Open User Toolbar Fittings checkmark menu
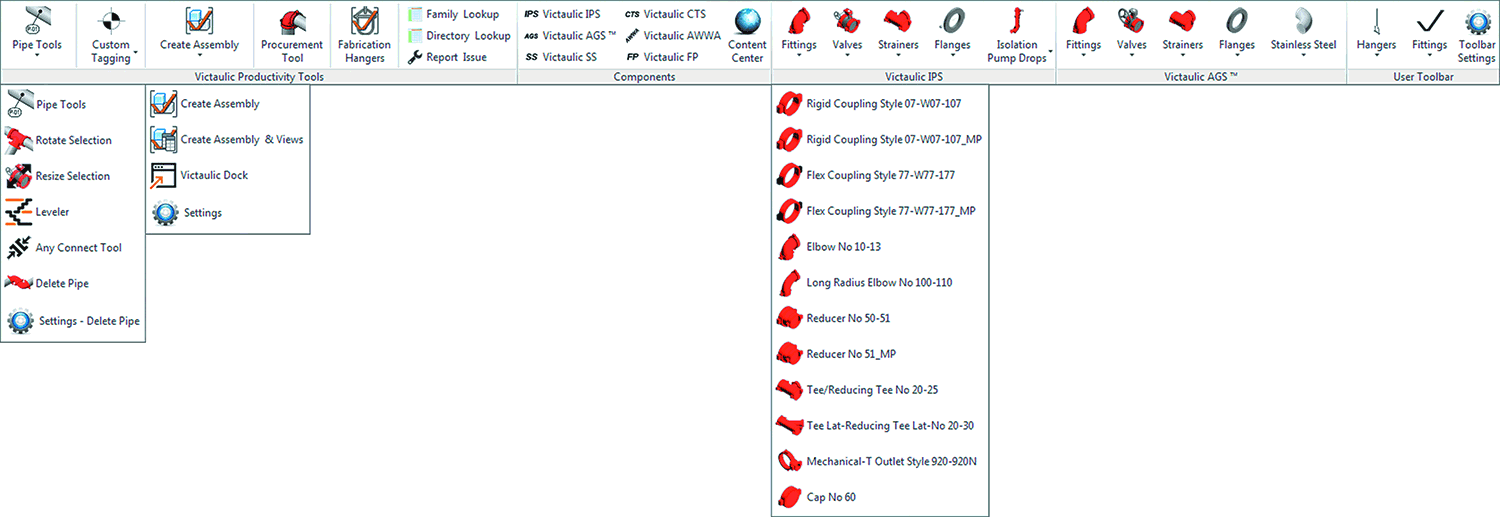This screenshot has width=1500, height=517. [x=1429, y=32]
